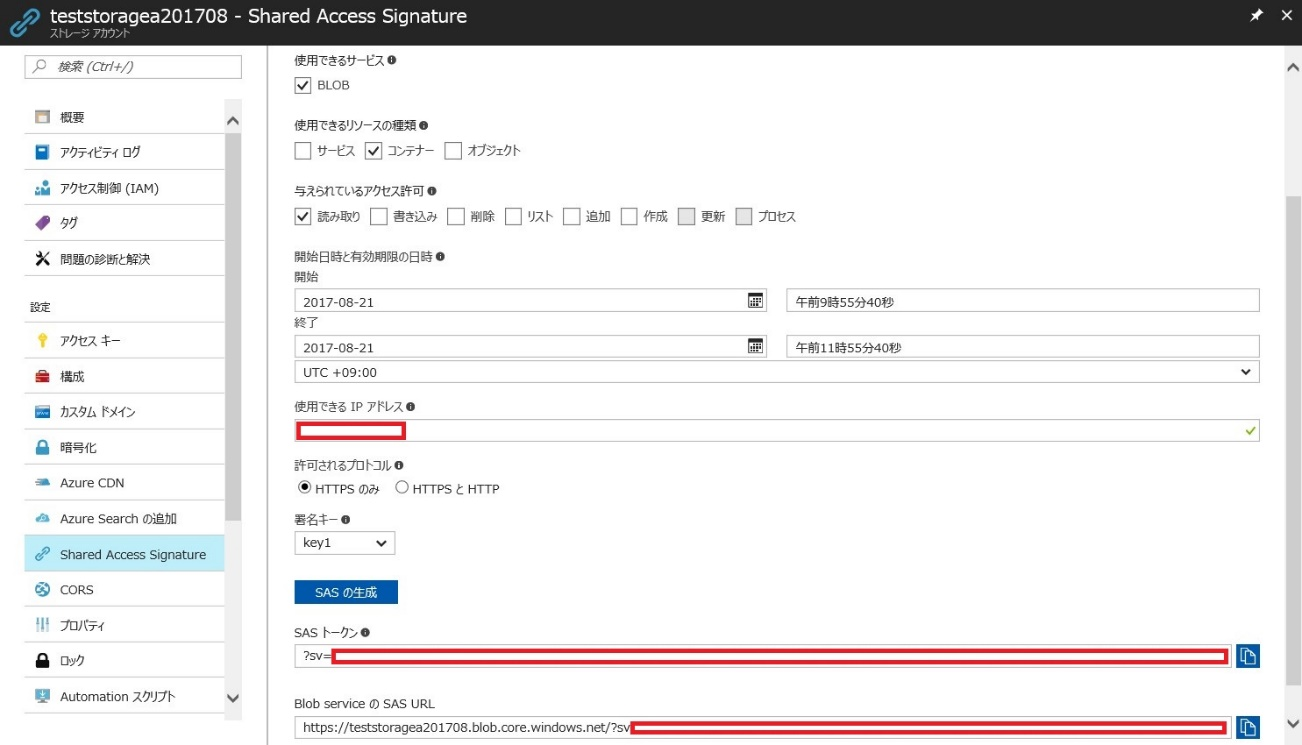Click the Azure Search の追加 icon
1302x745 pixels.
(42, 518)
